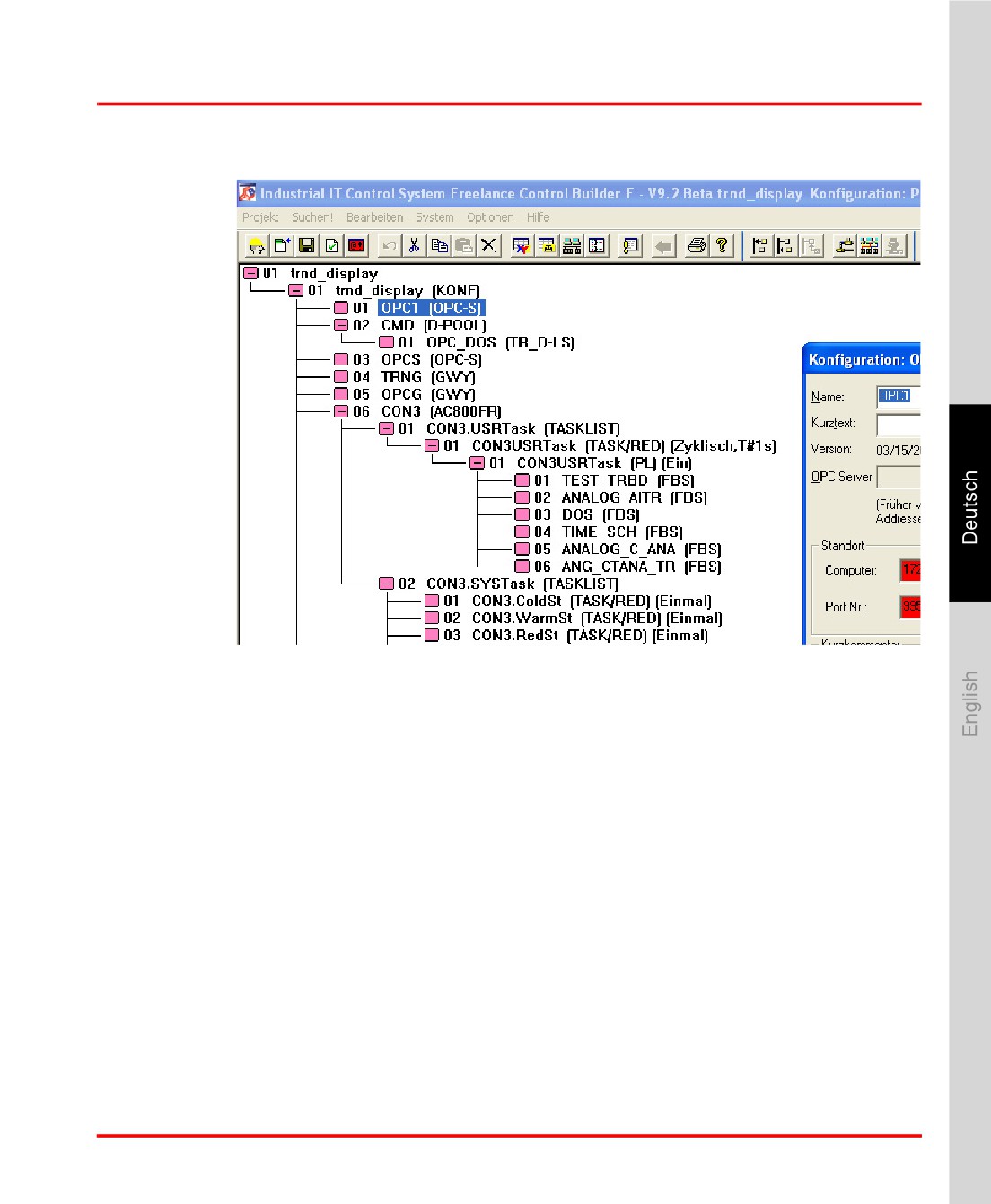Collapse trnd_display (KONF) node
Image resolution: width=991 pixels, height=1204 pixels.
tap(295, 290)
